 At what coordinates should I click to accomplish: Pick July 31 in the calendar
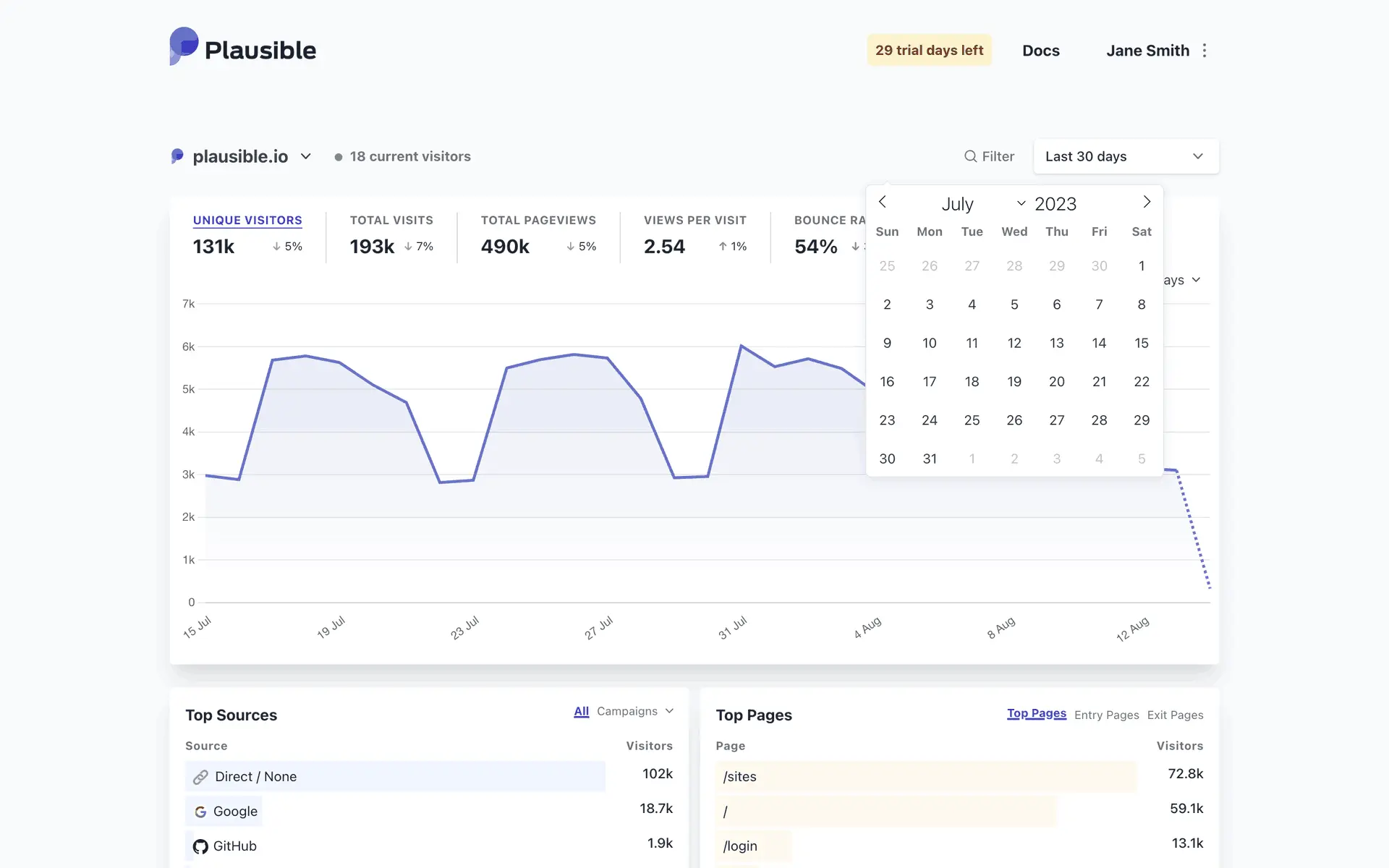pyautogui.click(x=930, y=459)
